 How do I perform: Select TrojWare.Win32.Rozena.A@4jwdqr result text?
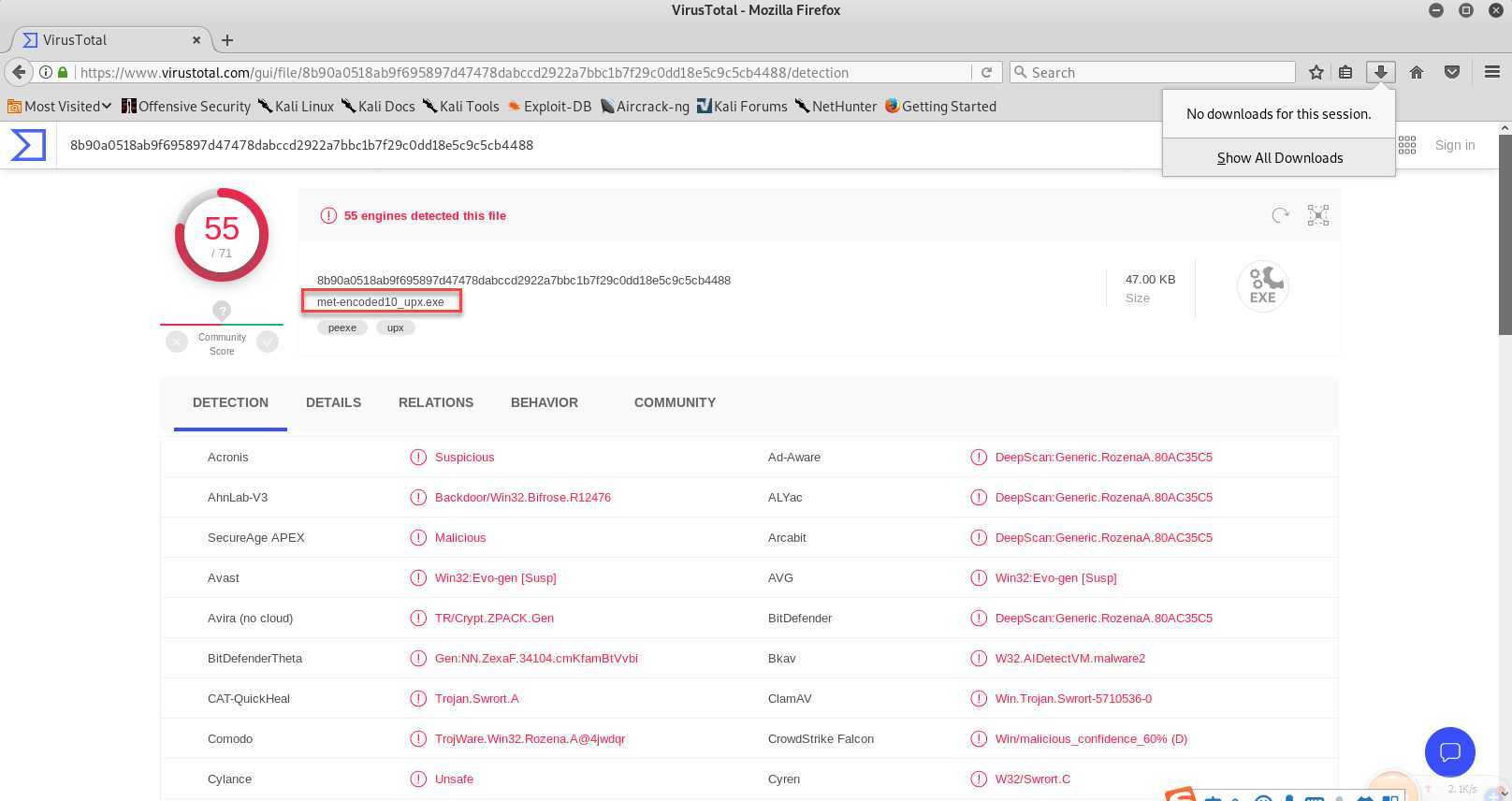530,739
